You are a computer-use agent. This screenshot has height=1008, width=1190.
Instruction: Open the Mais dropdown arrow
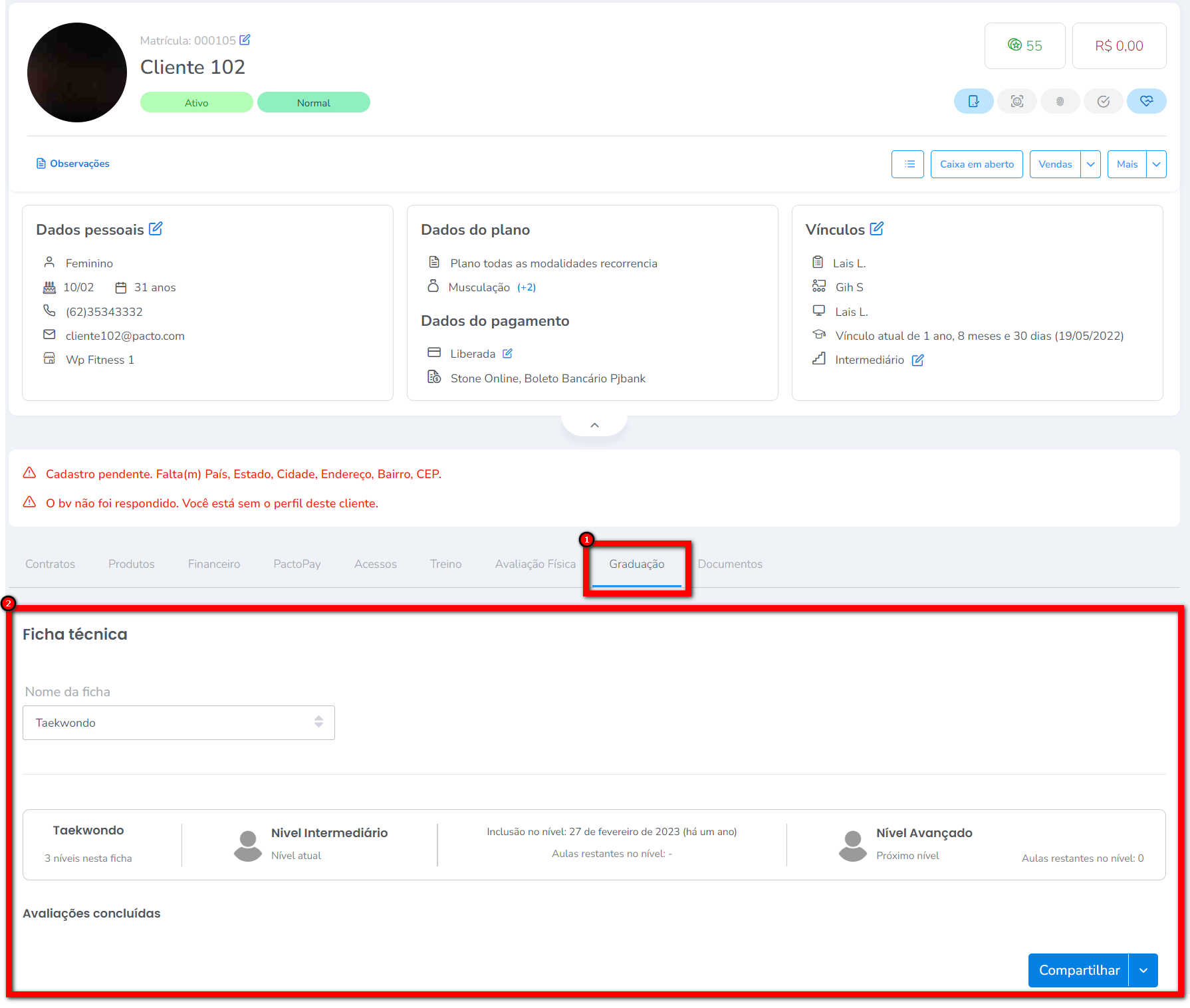[1156, 164]
